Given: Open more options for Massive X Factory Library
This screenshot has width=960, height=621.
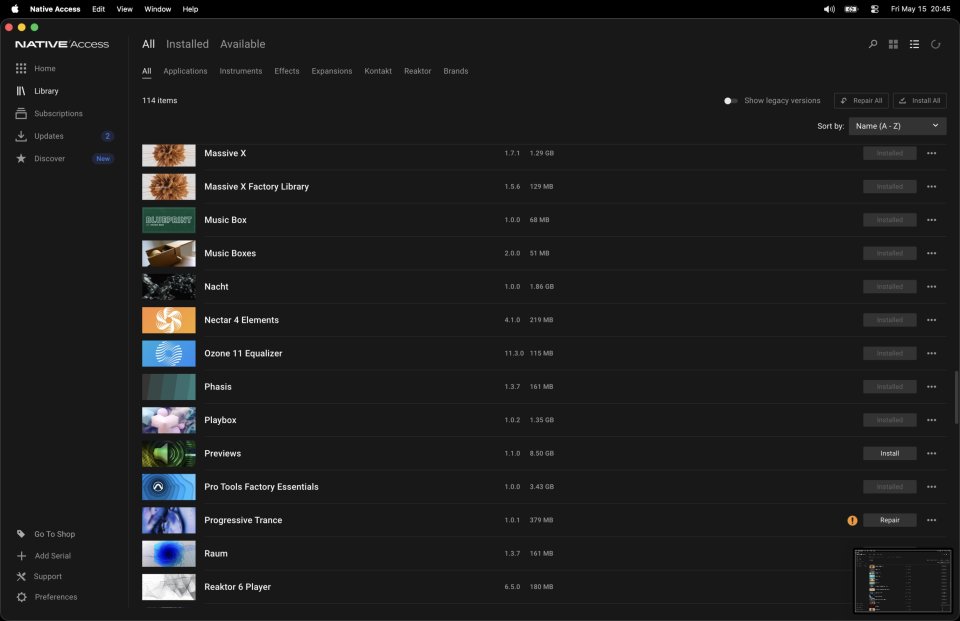Looking at the screenshot, I should pyautogui.click(x=931, y=186).
